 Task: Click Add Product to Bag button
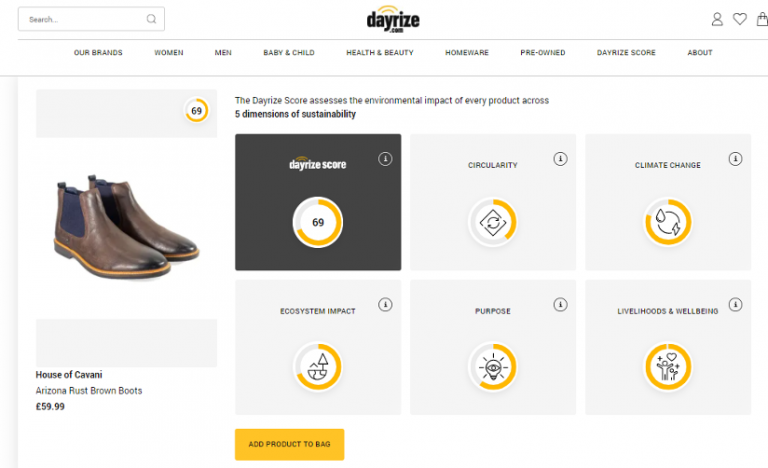[x=289, y=444]
